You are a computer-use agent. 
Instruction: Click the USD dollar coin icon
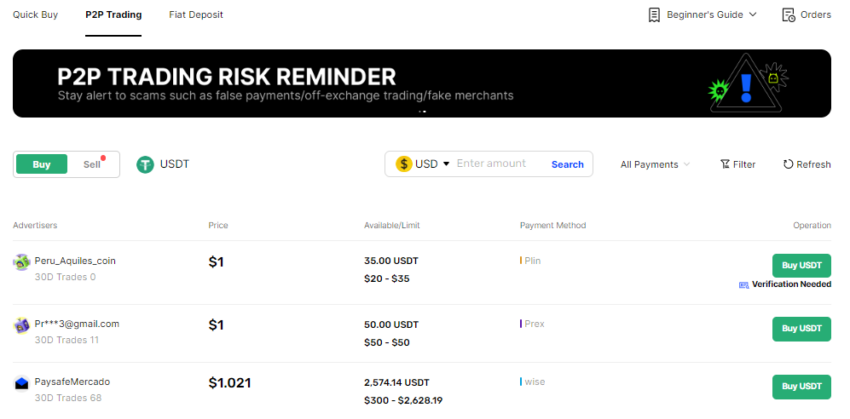pyautogui.click(x=404, y=164)
